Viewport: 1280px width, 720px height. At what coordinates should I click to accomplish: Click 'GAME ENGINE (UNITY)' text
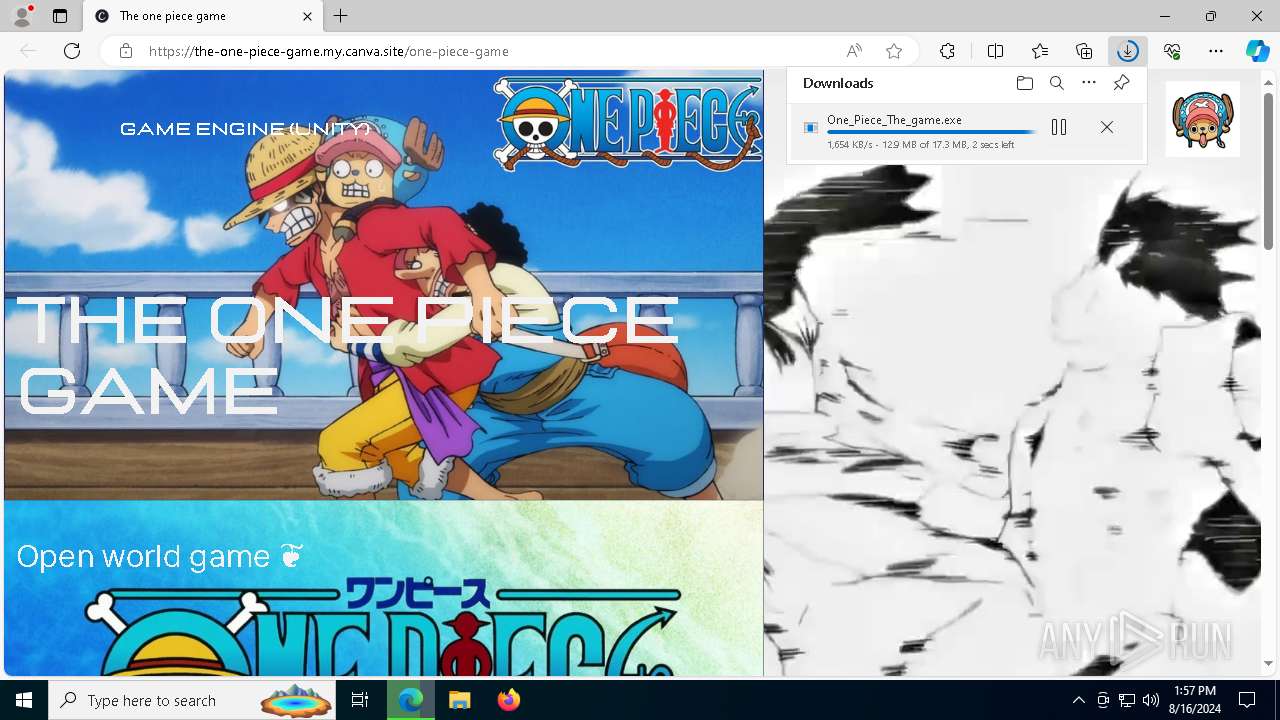pos(245,129)
